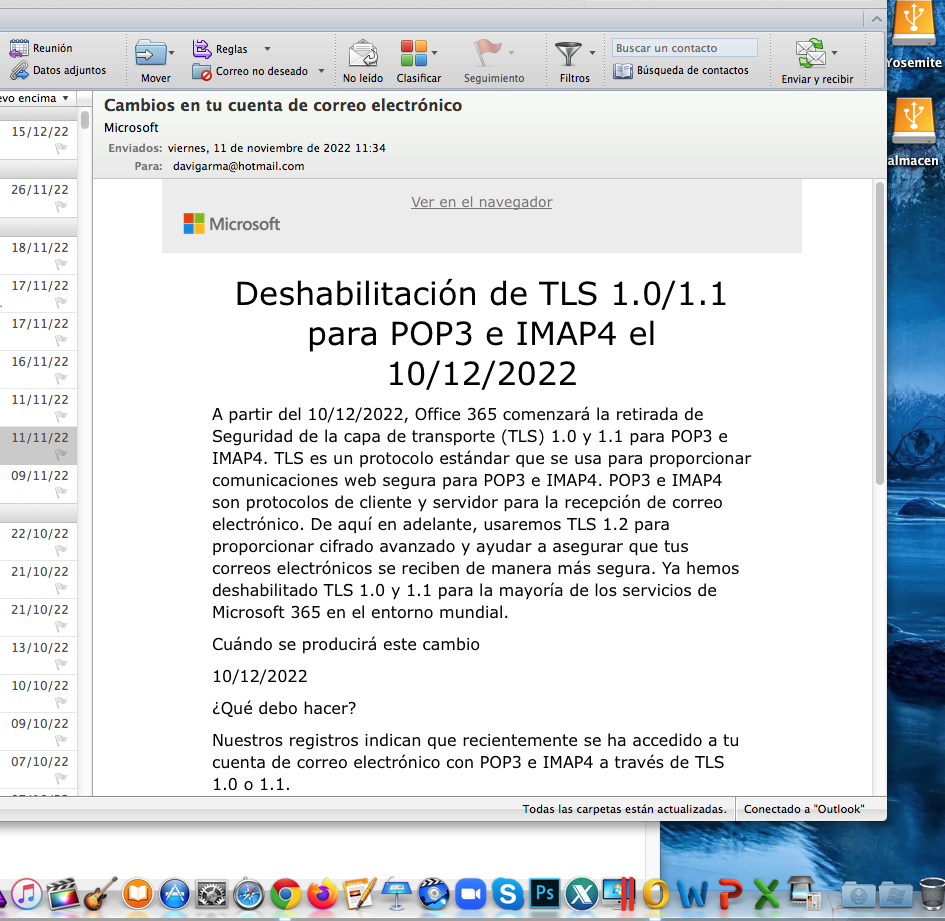Viewport: 945px width, 921px height.
Task: Launch Google Chrome from the dock
Action: click(286, 894)
